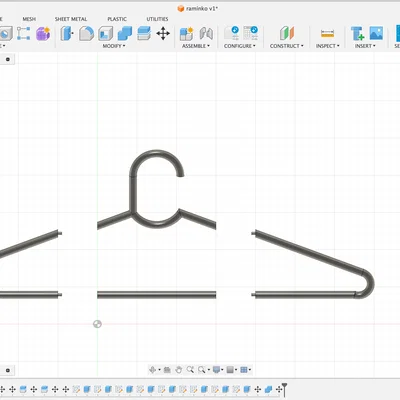Viewport: 400px width, 400px height.
Task: Click the Insert Derive icon
Action: point(357,34)
